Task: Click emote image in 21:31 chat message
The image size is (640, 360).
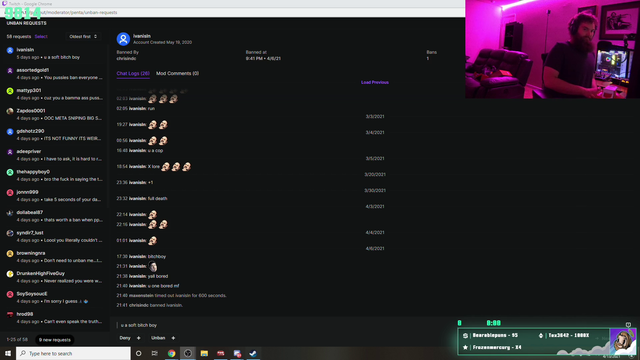Action: [x=153, y=267]
